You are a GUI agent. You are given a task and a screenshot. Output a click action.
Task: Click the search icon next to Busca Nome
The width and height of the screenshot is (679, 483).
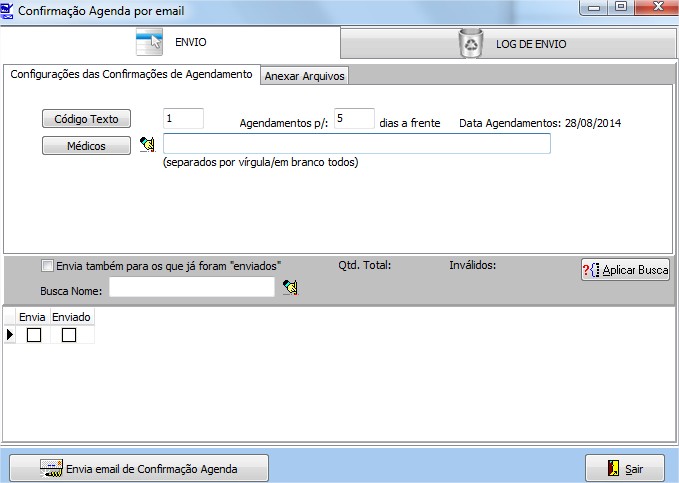pyautogui.click(x=290, y=288)
